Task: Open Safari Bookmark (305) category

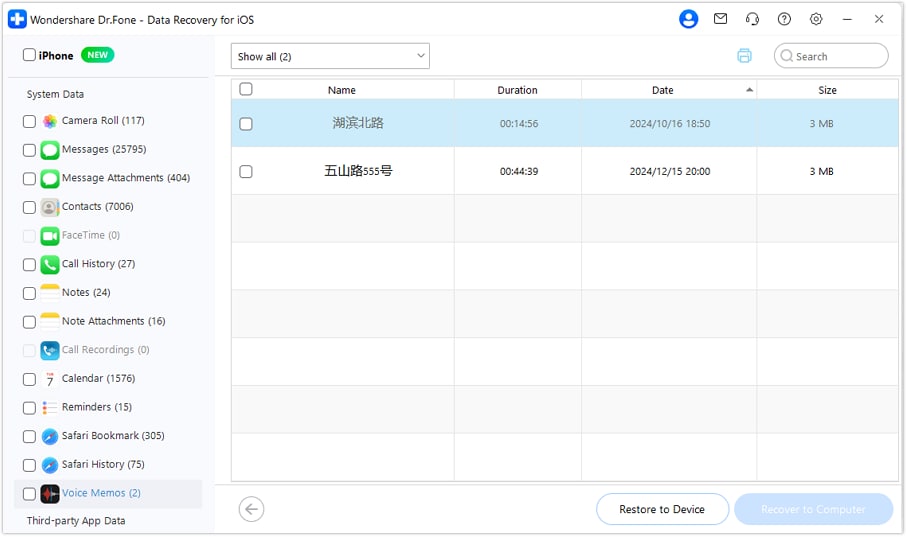Action: (x=113, y=436)
